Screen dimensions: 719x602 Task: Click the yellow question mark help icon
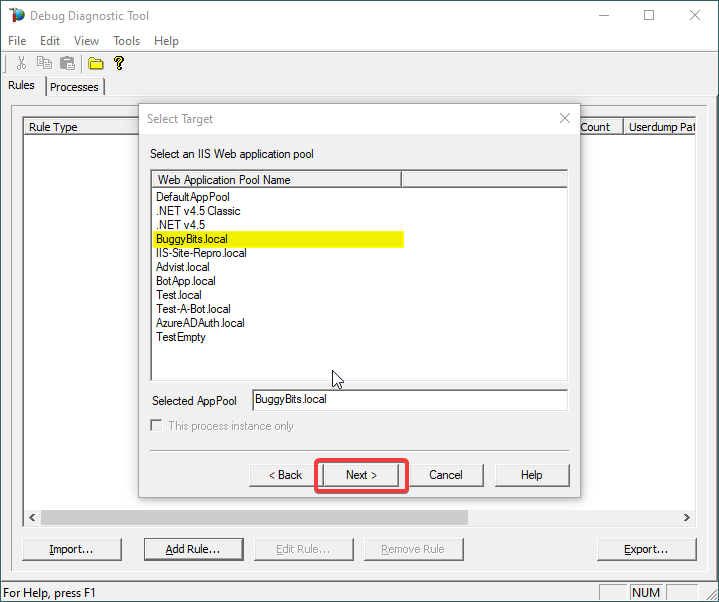[119, 63]
